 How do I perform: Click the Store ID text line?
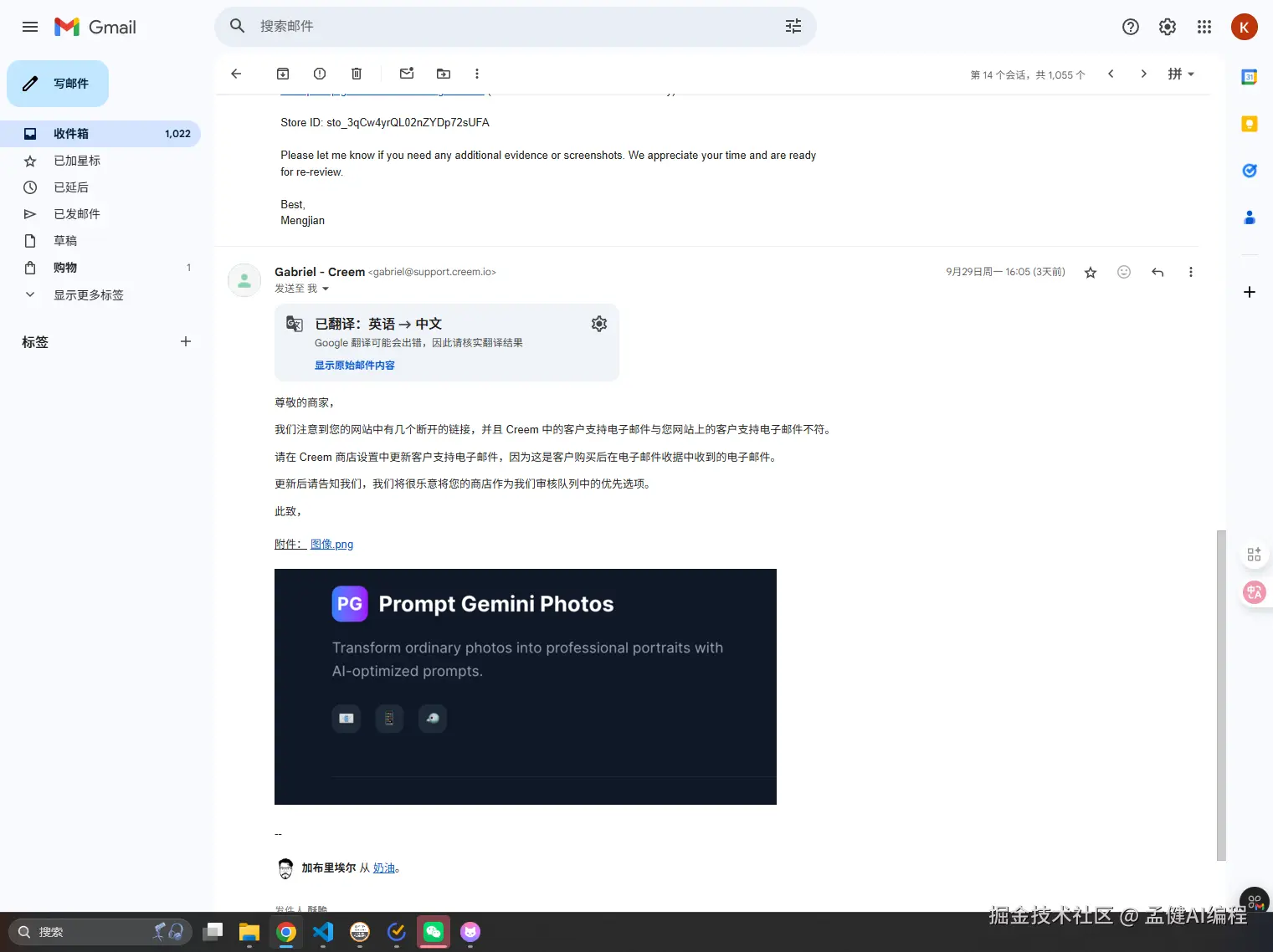pyautogui.click(x=385, y=122)
